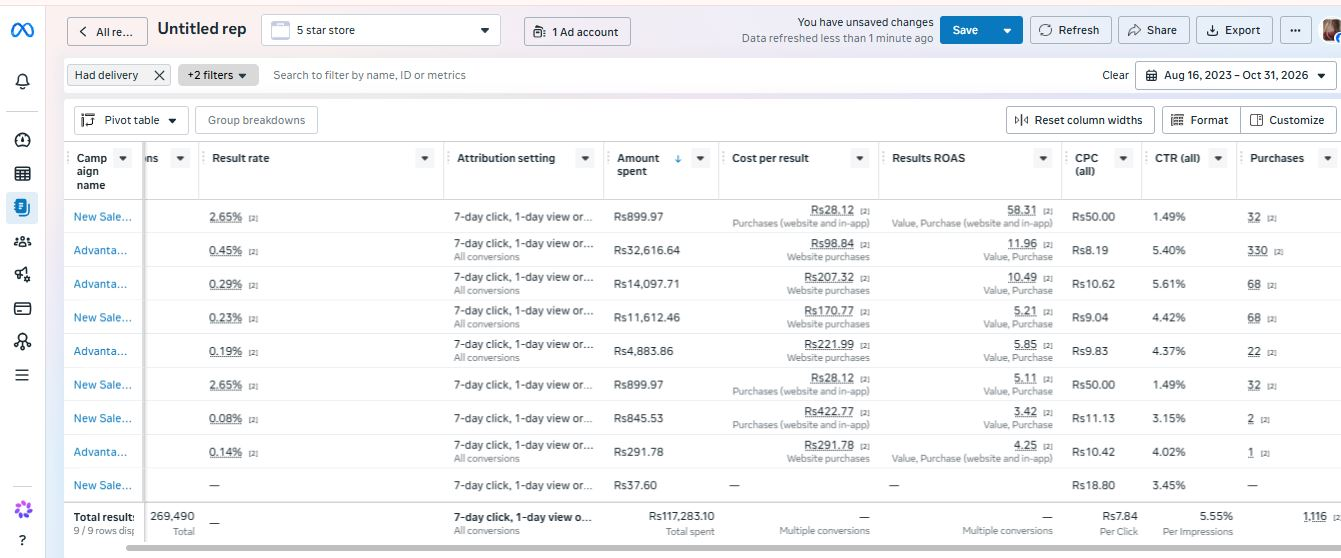
Task: Click the profile avatar picture
Action: click(1331, 30)
